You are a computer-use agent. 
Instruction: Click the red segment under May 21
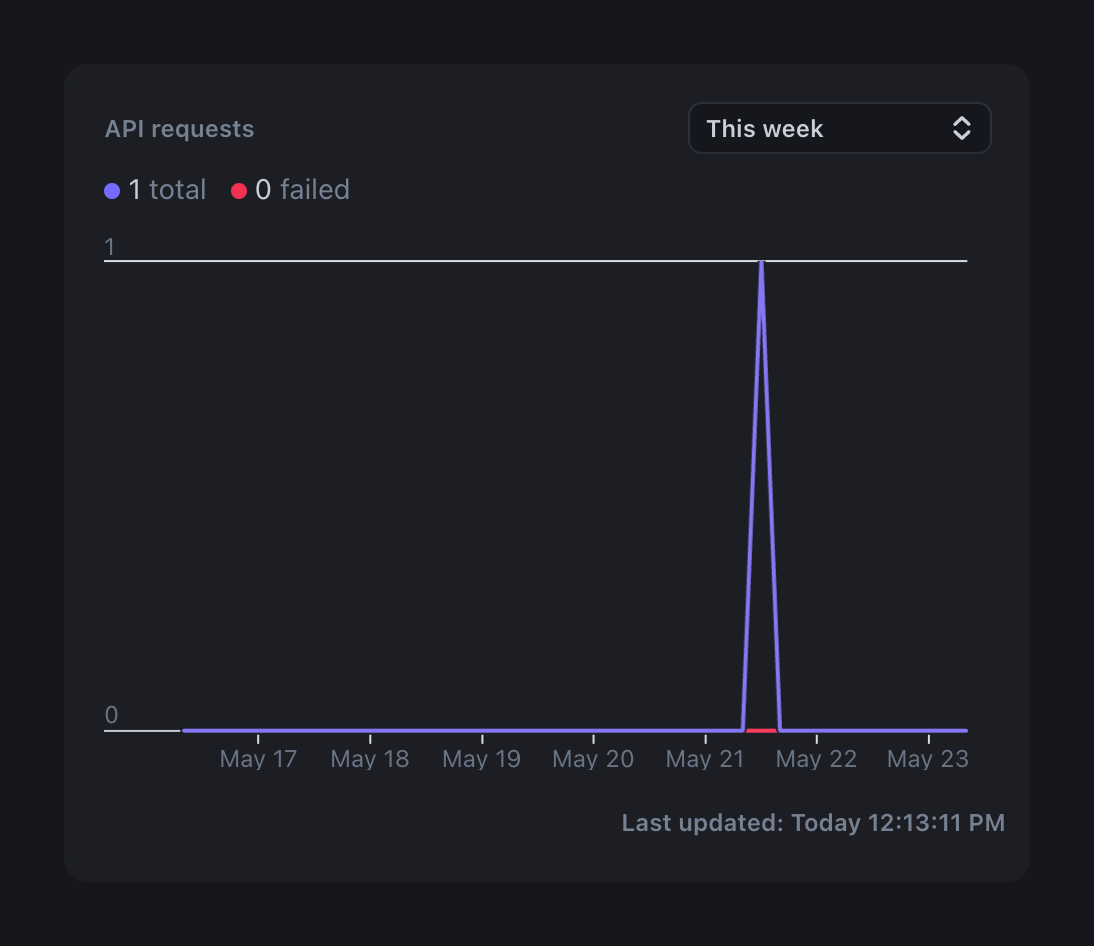pyautogui.click(x=762, y=731)
